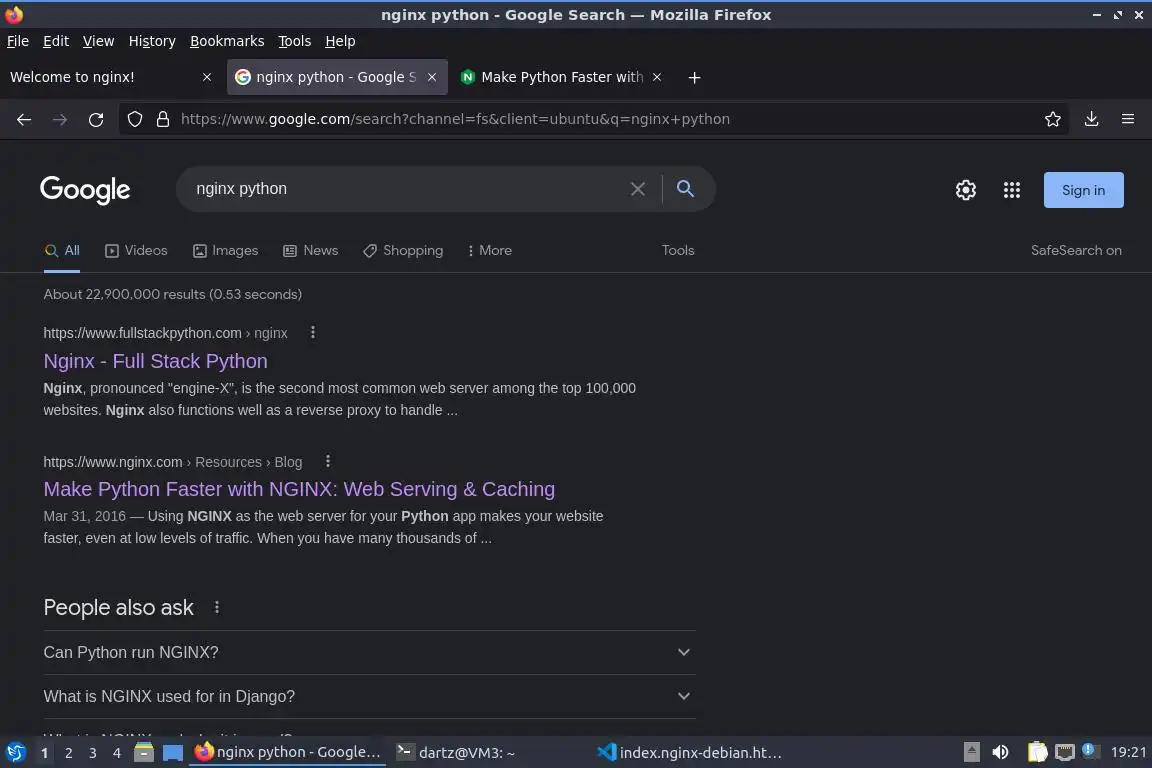Open the Google apps grid
Viewport: 1152px width, 768px height.
tap(1012, 190)
